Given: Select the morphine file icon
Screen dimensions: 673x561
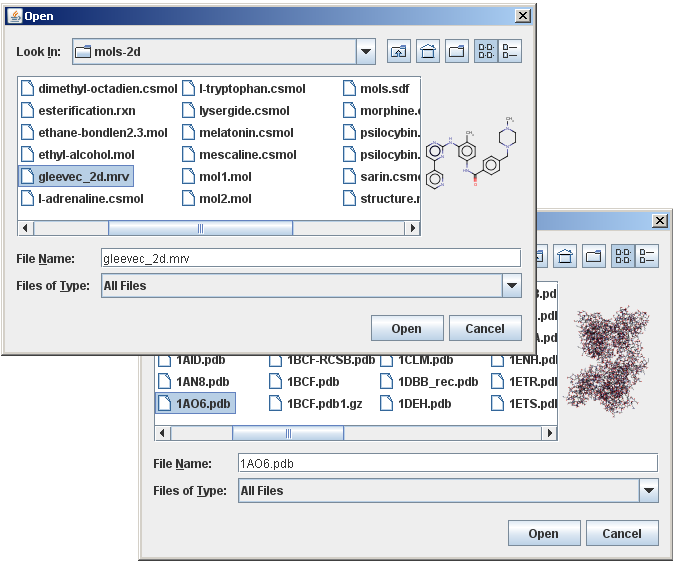Looking at the screenshot, I should click(350, 110).
